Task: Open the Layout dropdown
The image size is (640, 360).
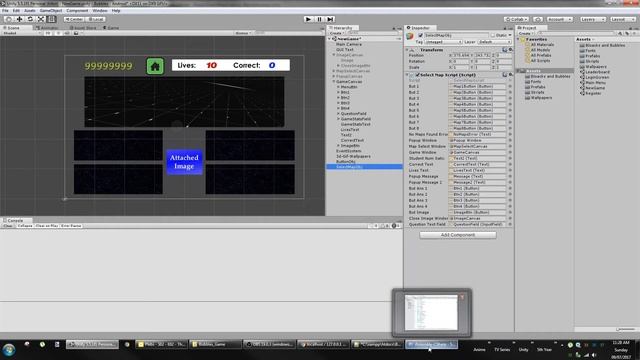Action: 622,19
